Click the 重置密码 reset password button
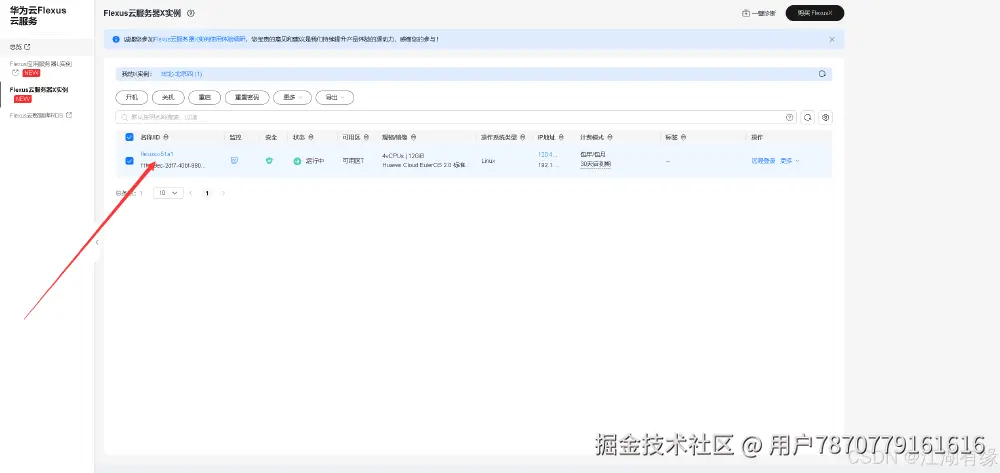The width and height of the screenshot is (1000, 473). click(x=247, y=98)
